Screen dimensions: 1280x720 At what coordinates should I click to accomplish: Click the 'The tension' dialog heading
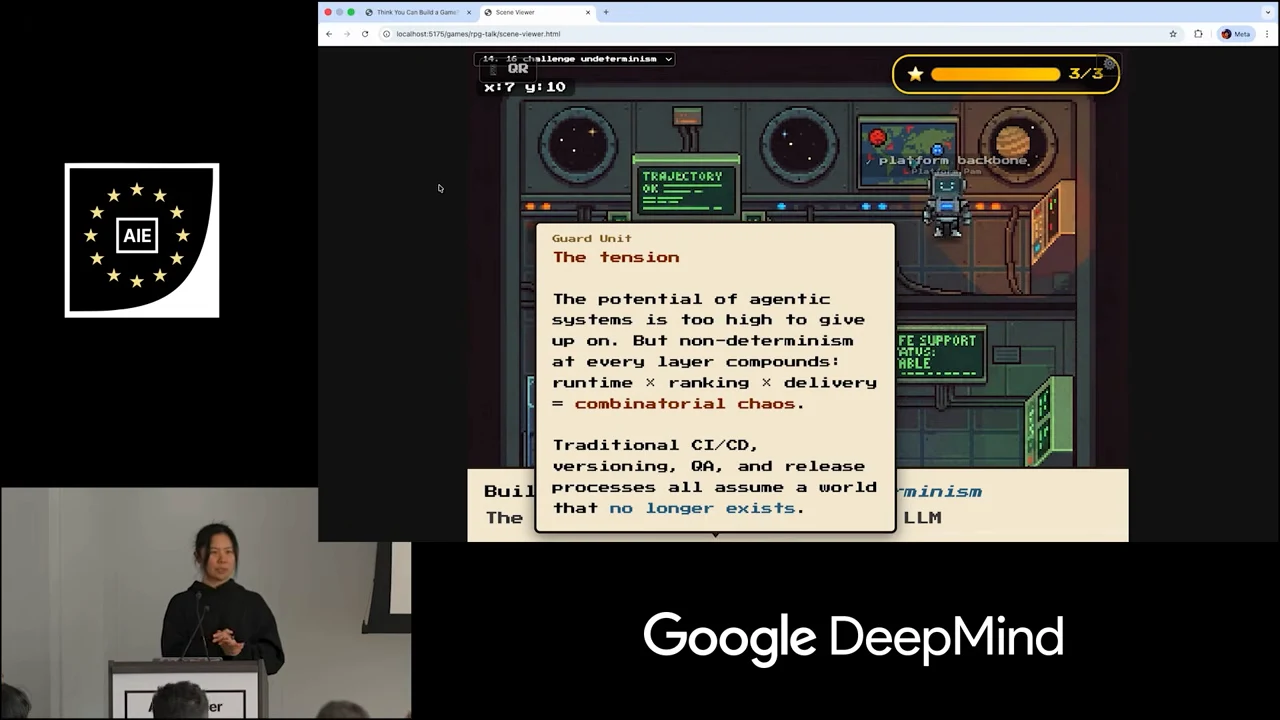(x=616, y=257)
